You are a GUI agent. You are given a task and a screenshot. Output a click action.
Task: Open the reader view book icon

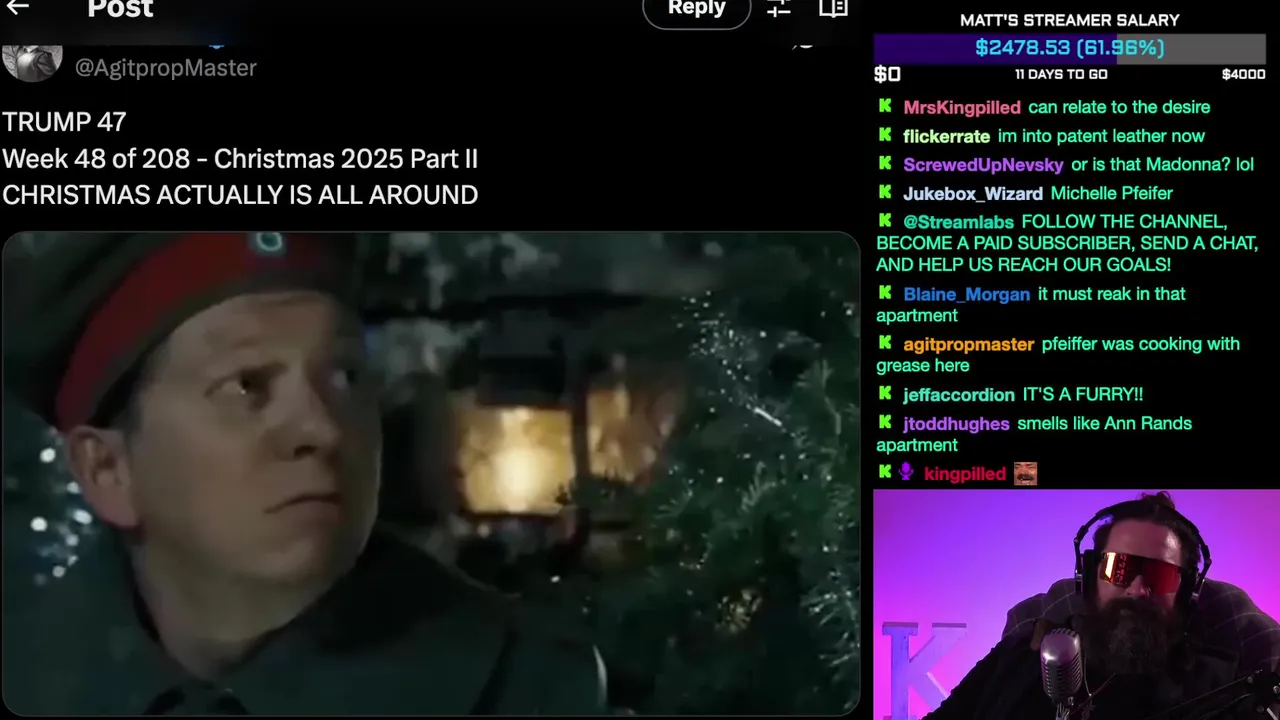[833, 8]
